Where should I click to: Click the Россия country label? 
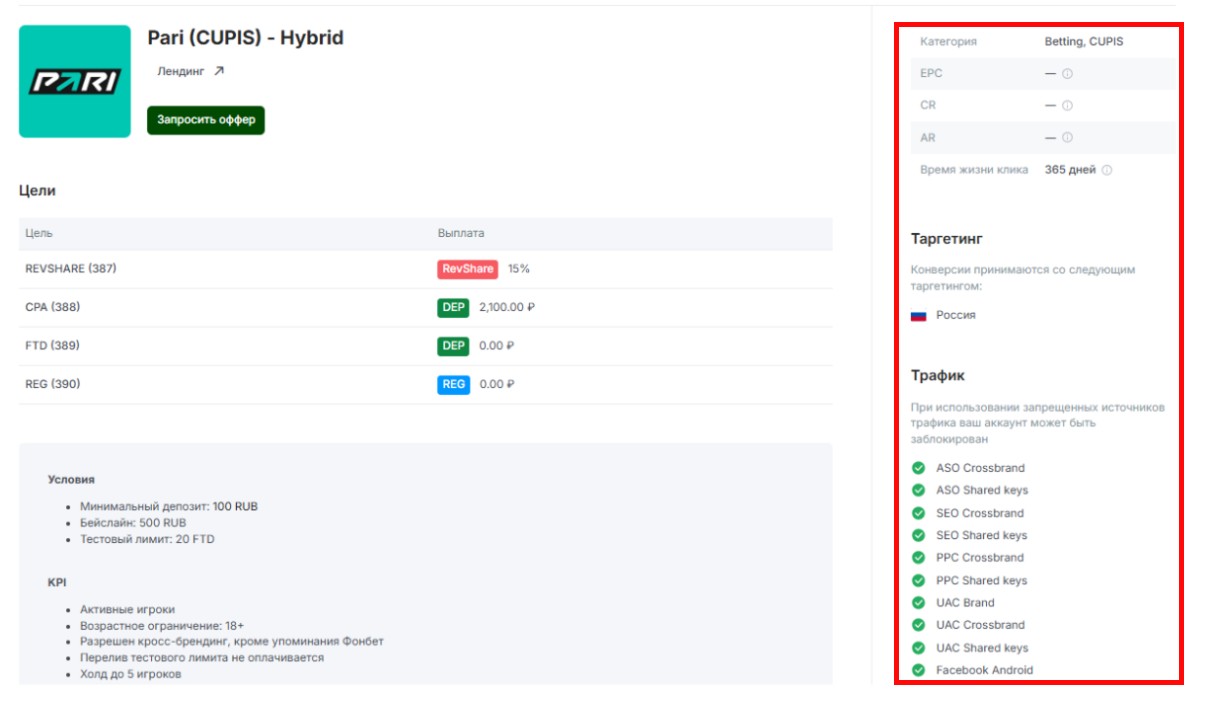[x=956, y=316]
